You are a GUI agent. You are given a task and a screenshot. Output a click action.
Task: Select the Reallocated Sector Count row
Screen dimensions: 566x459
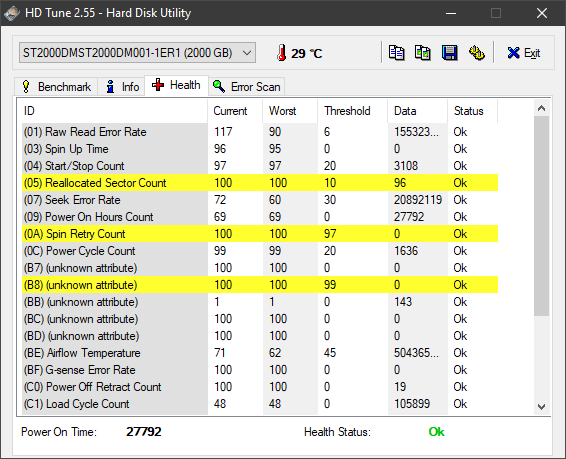click(x=260, y=183)
